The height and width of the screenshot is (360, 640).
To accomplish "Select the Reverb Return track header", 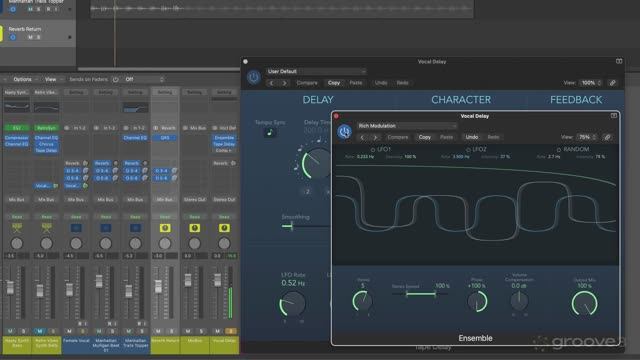I will 39,33.
